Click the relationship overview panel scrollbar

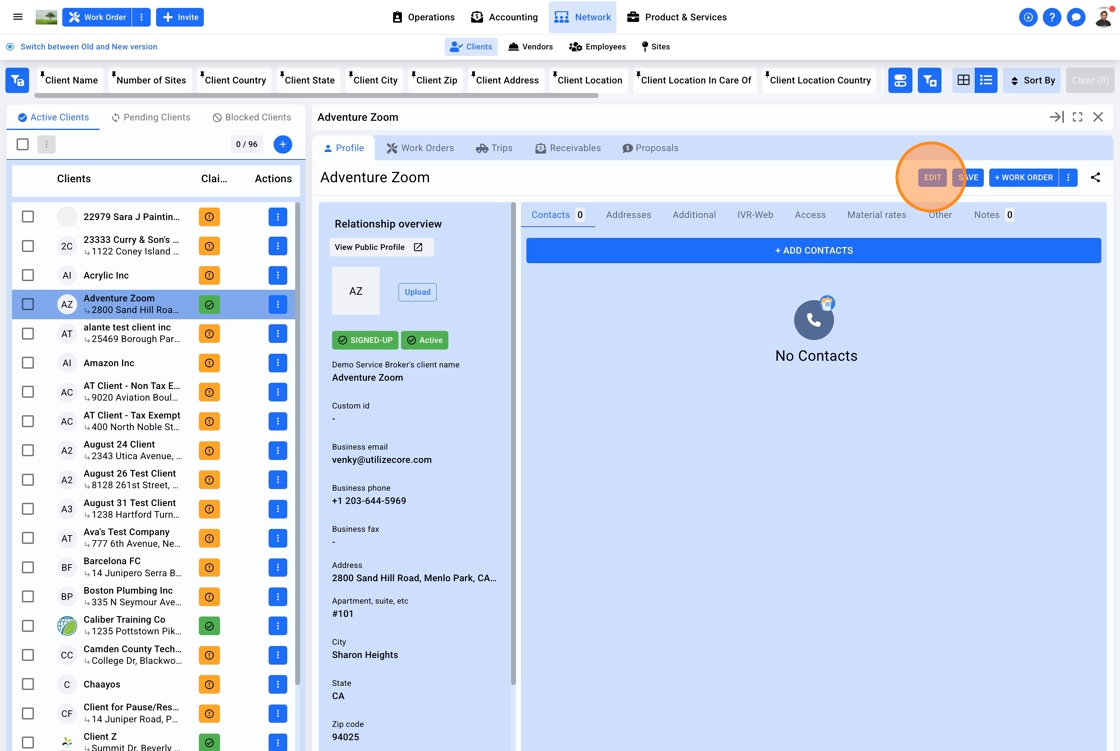tap(513, 443)
